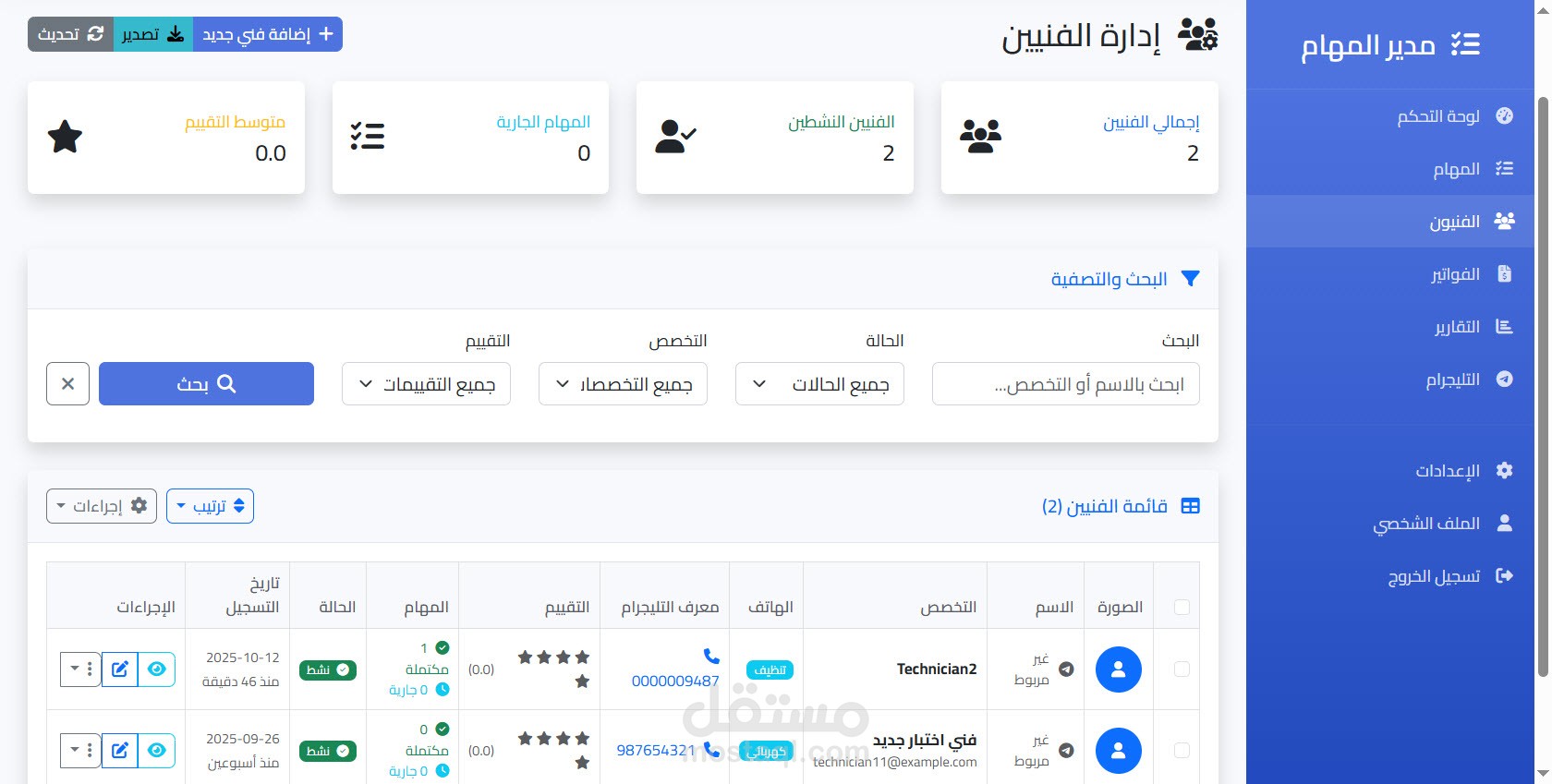Click the بحث search button
This screenshot has width=1552, height=784.
206,384
